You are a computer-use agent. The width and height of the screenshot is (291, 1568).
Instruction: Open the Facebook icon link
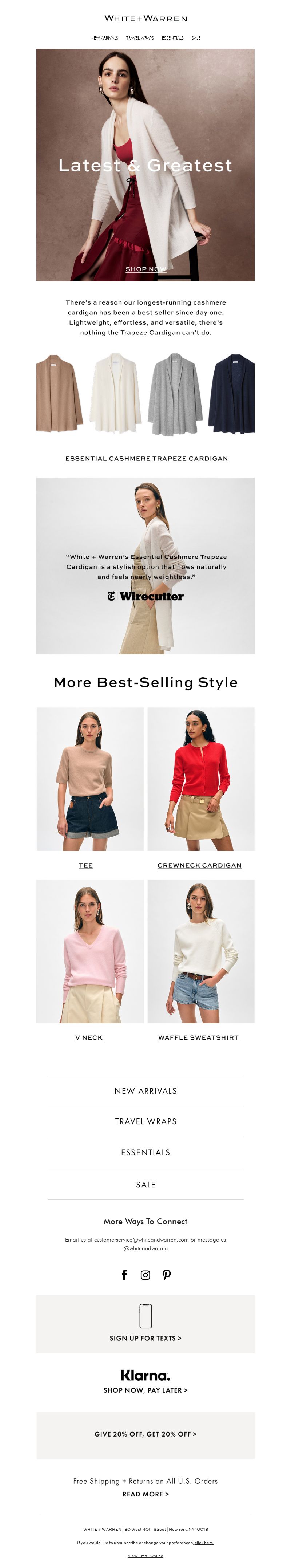pos(124,1275)
